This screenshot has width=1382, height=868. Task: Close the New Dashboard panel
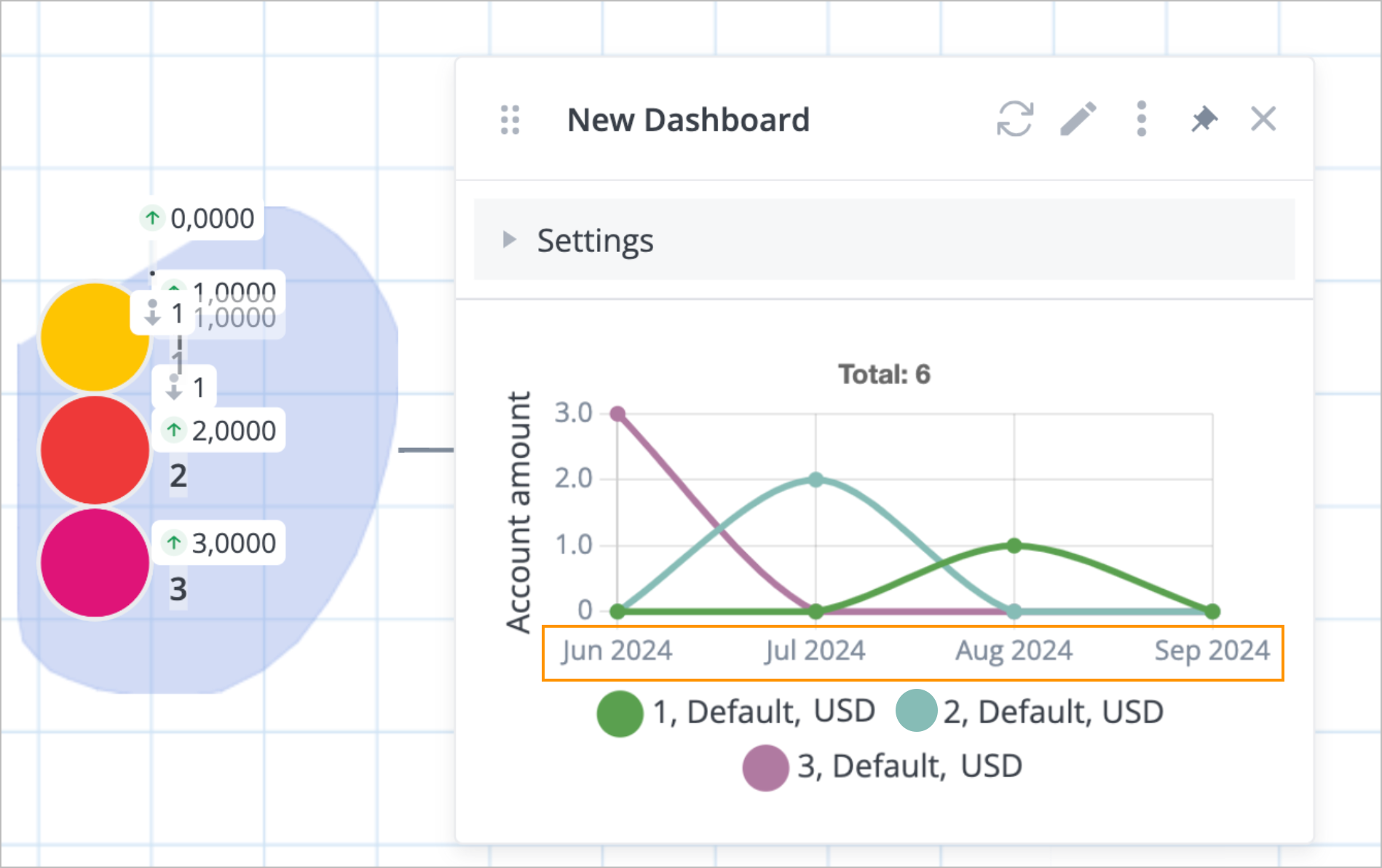1263,119
